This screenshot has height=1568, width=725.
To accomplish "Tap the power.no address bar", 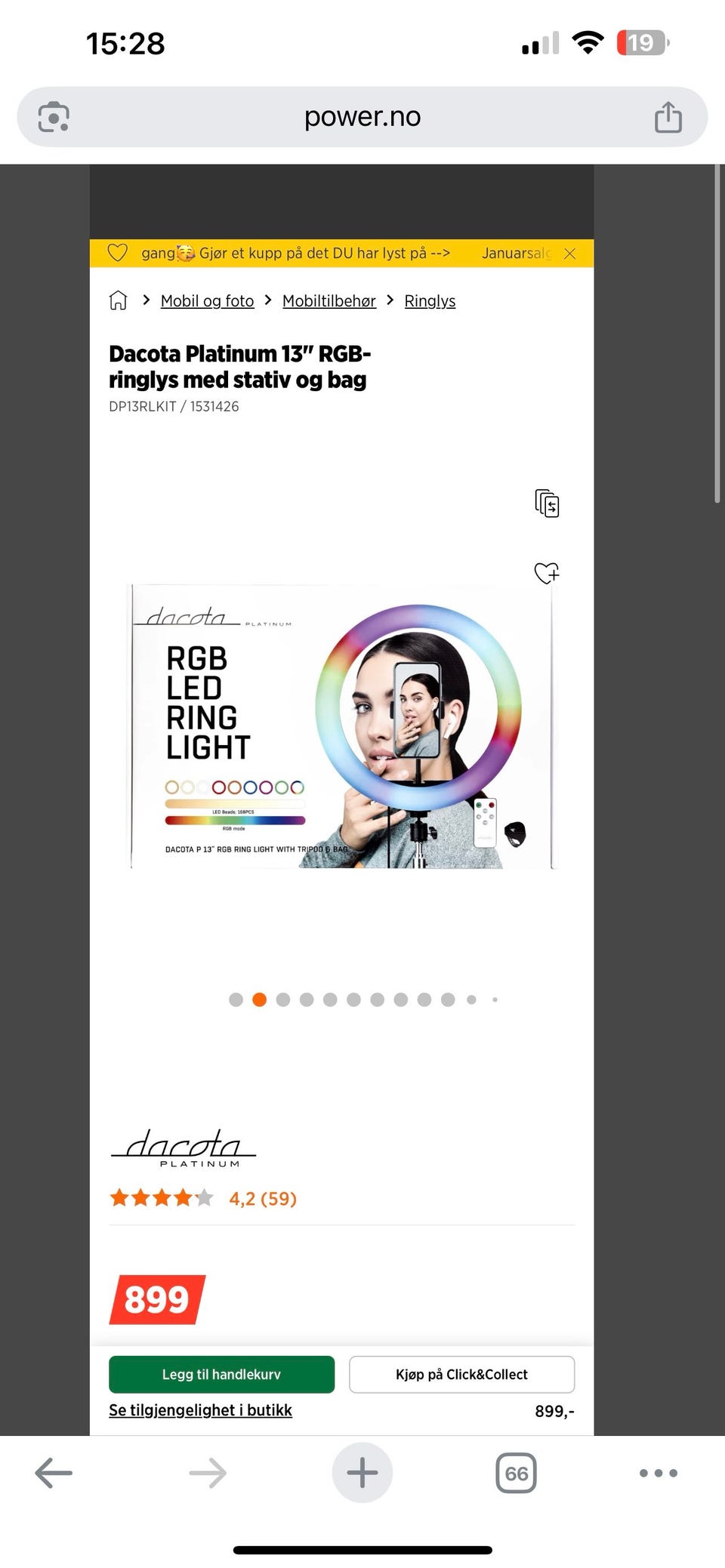I will click(362, 117).
